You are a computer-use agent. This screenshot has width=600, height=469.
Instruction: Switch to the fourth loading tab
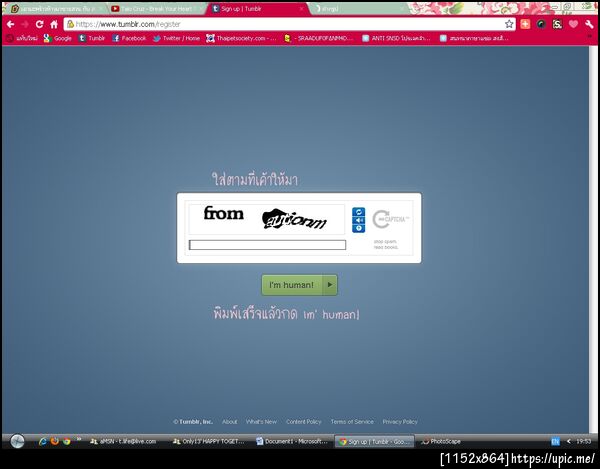click(356, 9)
